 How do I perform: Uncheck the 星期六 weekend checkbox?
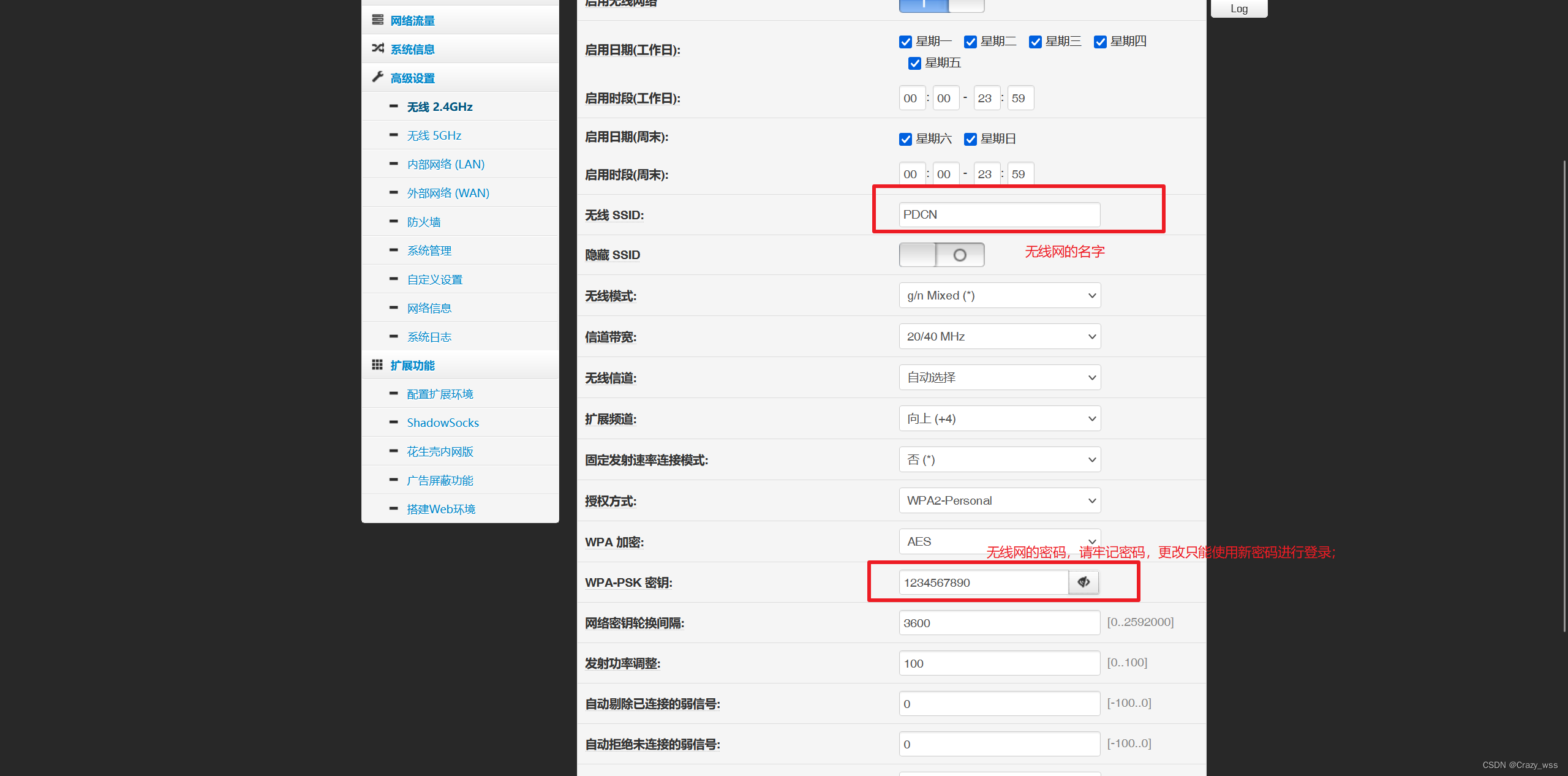coord(905,139)
